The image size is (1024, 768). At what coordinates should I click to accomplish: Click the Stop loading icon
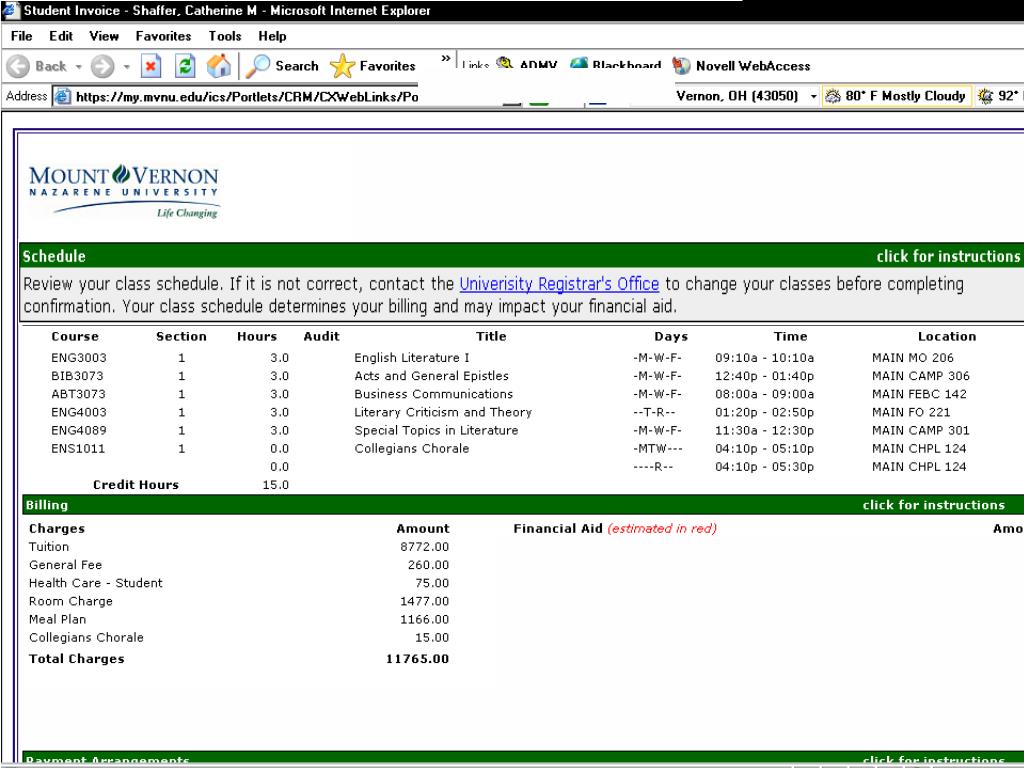pyautogui.click(x=151, y=66)
